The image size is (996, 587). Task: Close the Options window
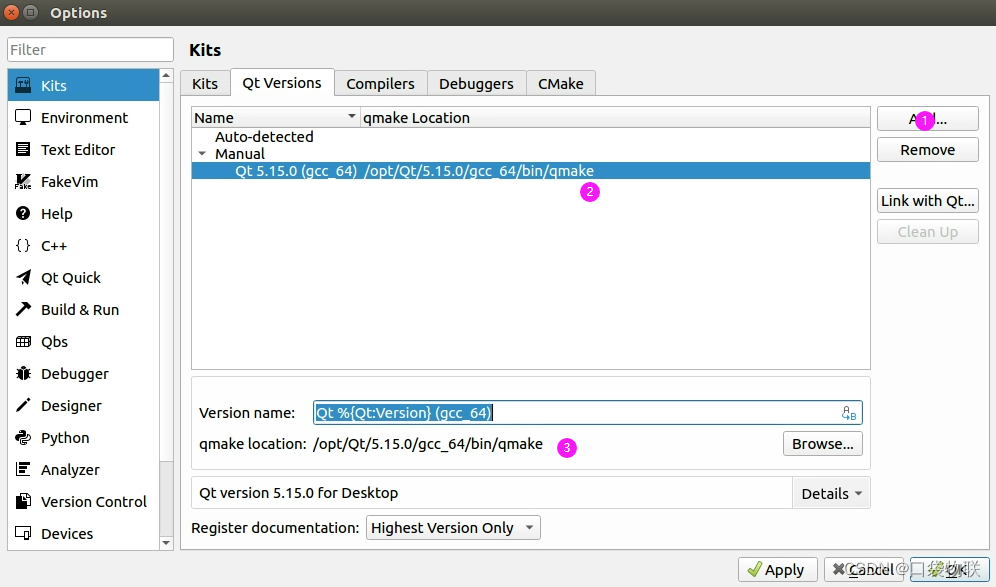click(x=11, y=12)
